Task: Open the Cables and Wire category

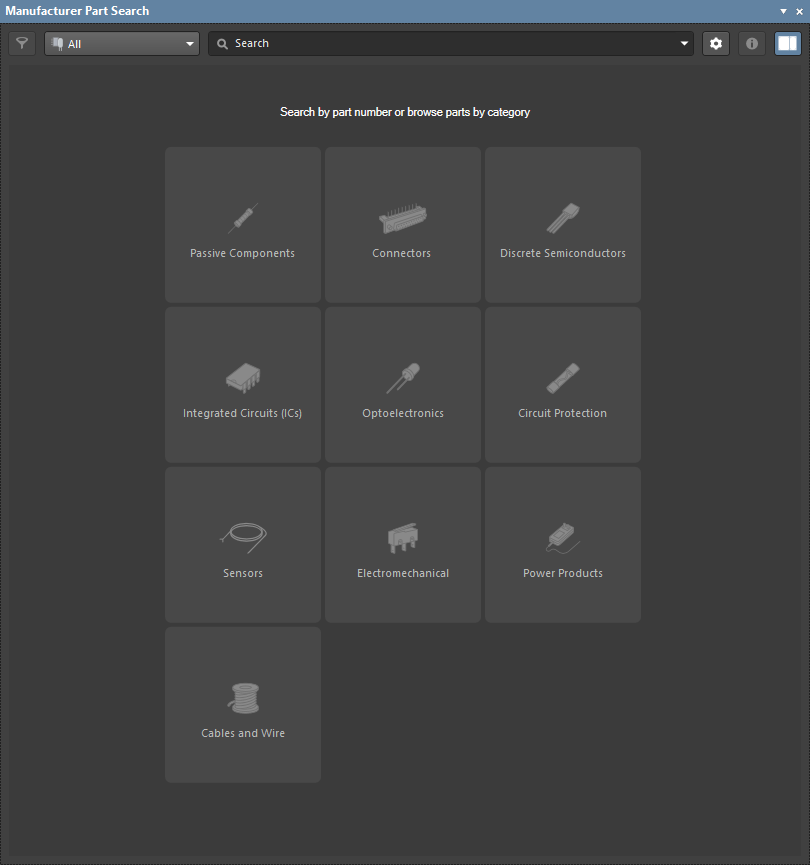Action: (242, 704)
